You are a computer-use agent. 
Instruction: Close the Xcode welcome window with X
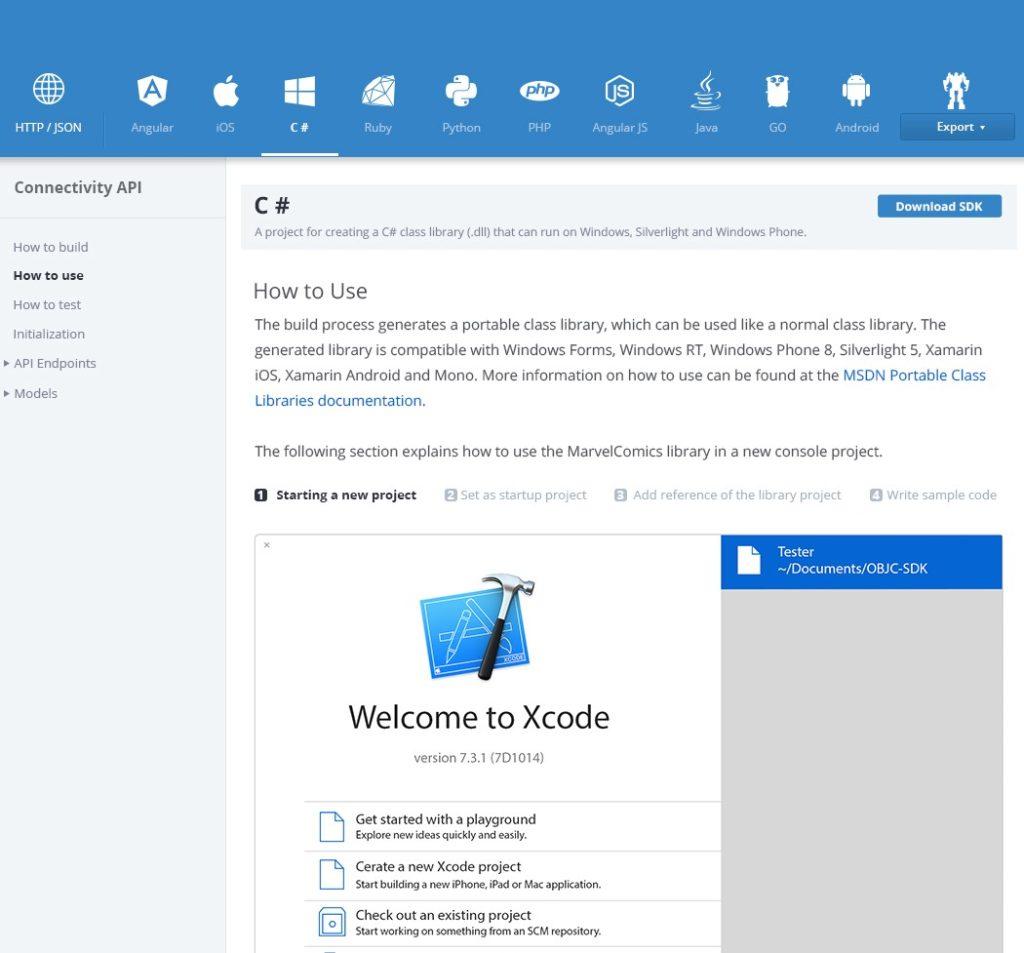click(x=266, y=545)
